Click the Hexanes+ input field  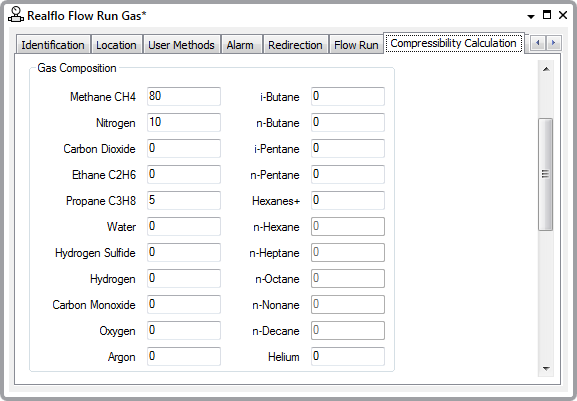pyautogui.click(x=348, y=200)
